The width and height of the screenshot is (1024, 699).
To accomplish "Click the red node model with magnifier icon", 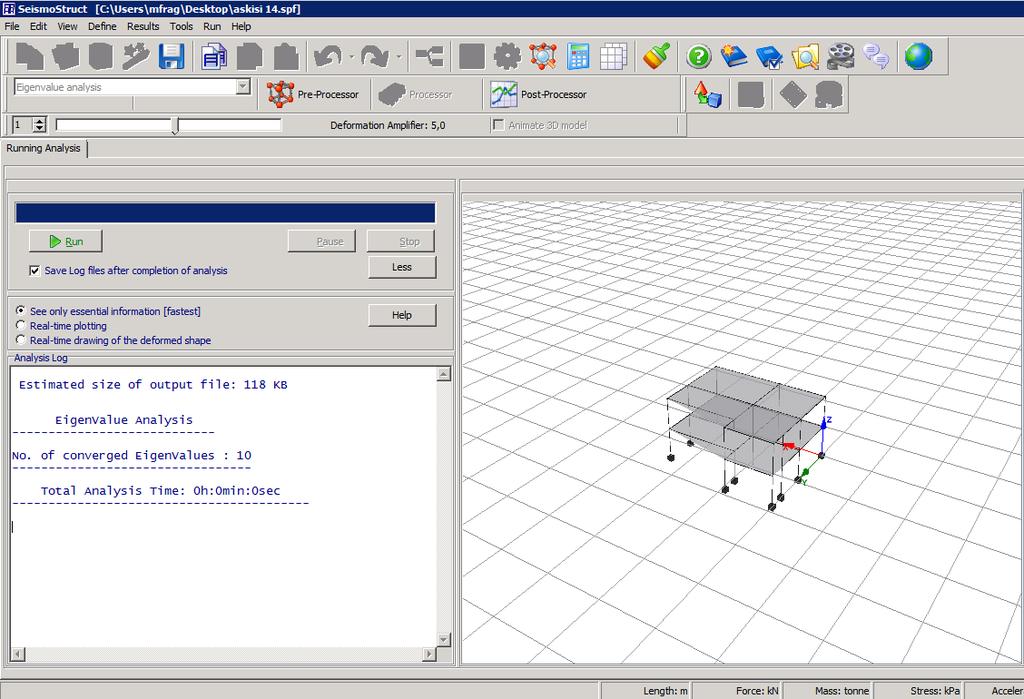I will click(543, 56).
